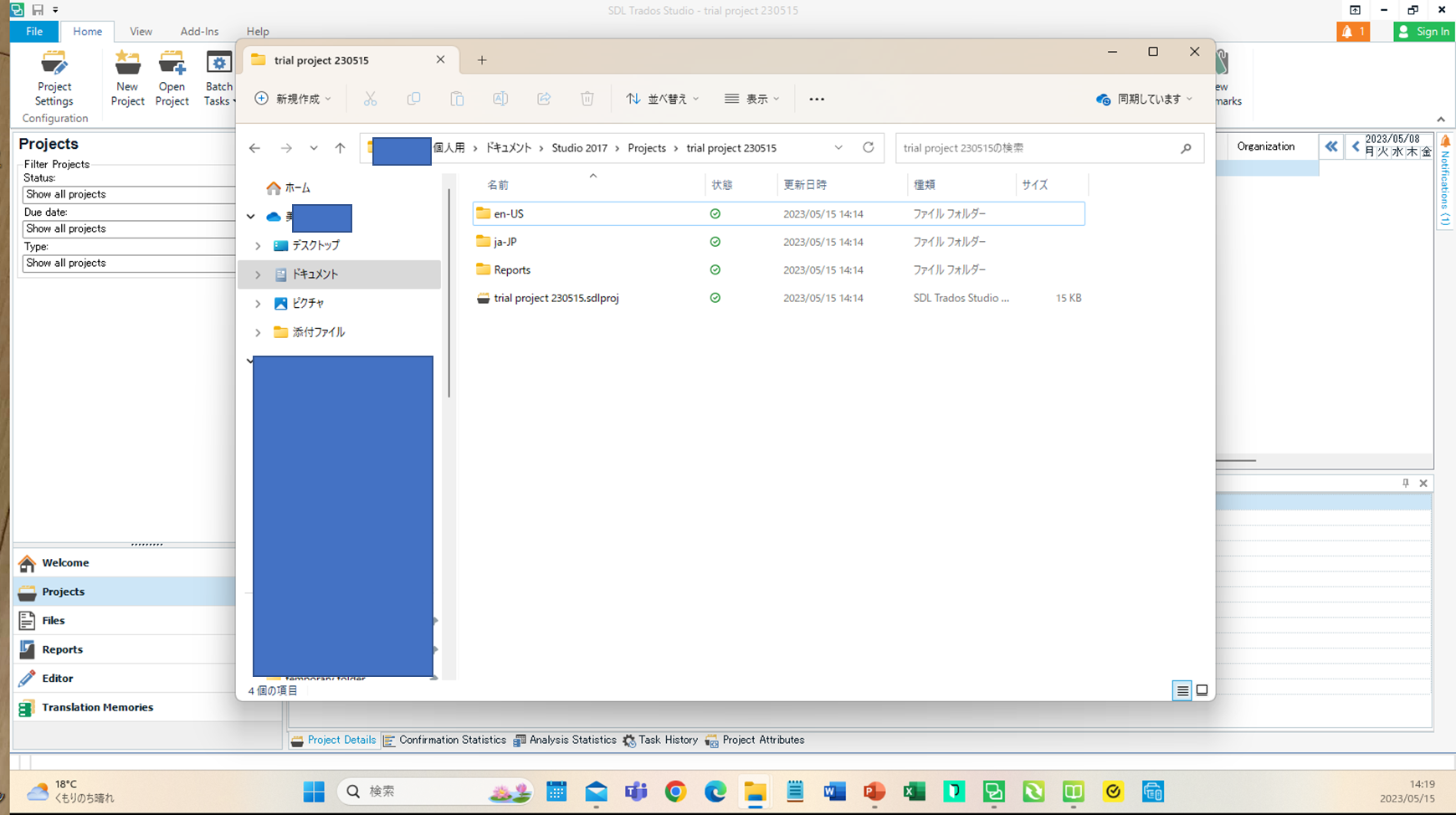The height and width of the screenshot is (815, 1456).
Task: Select the en-US folder
Action: [x=778, y=214]
